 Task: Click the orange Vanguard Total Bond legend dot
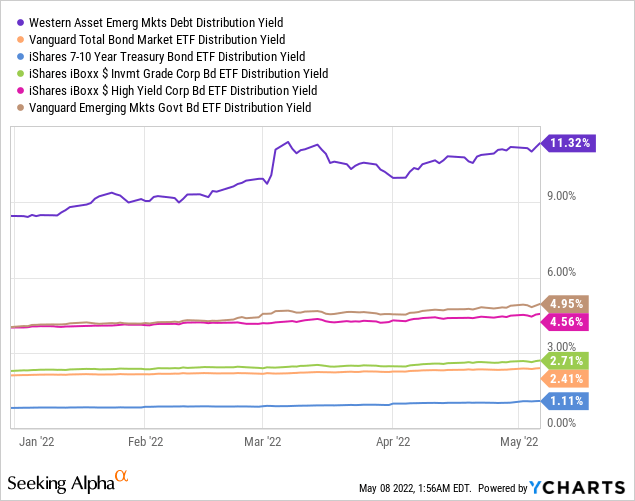tap(19, 39)
